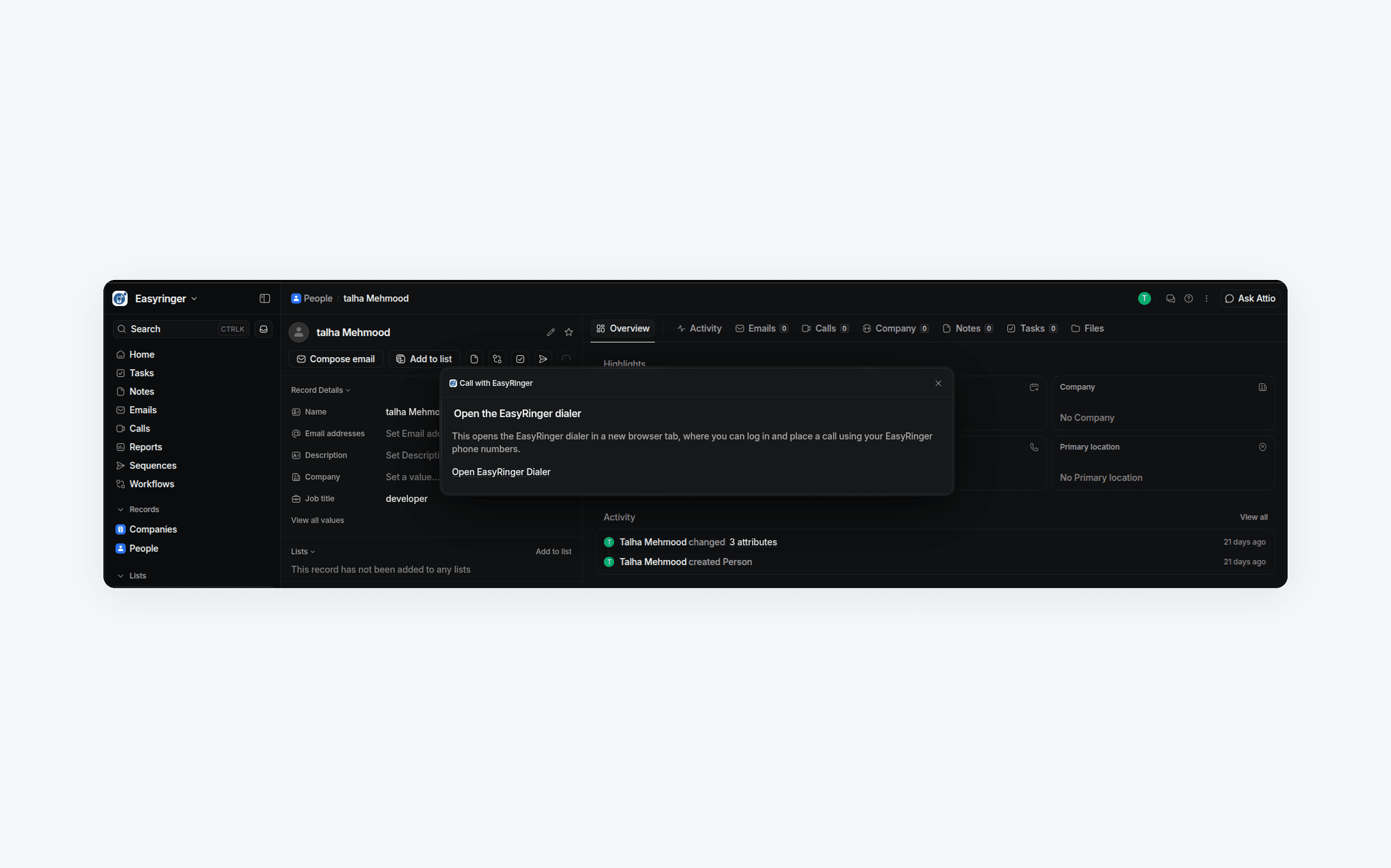1391x868 pixels.
Task: Toggle the Lists section in record panel
Action: point(303,552)
